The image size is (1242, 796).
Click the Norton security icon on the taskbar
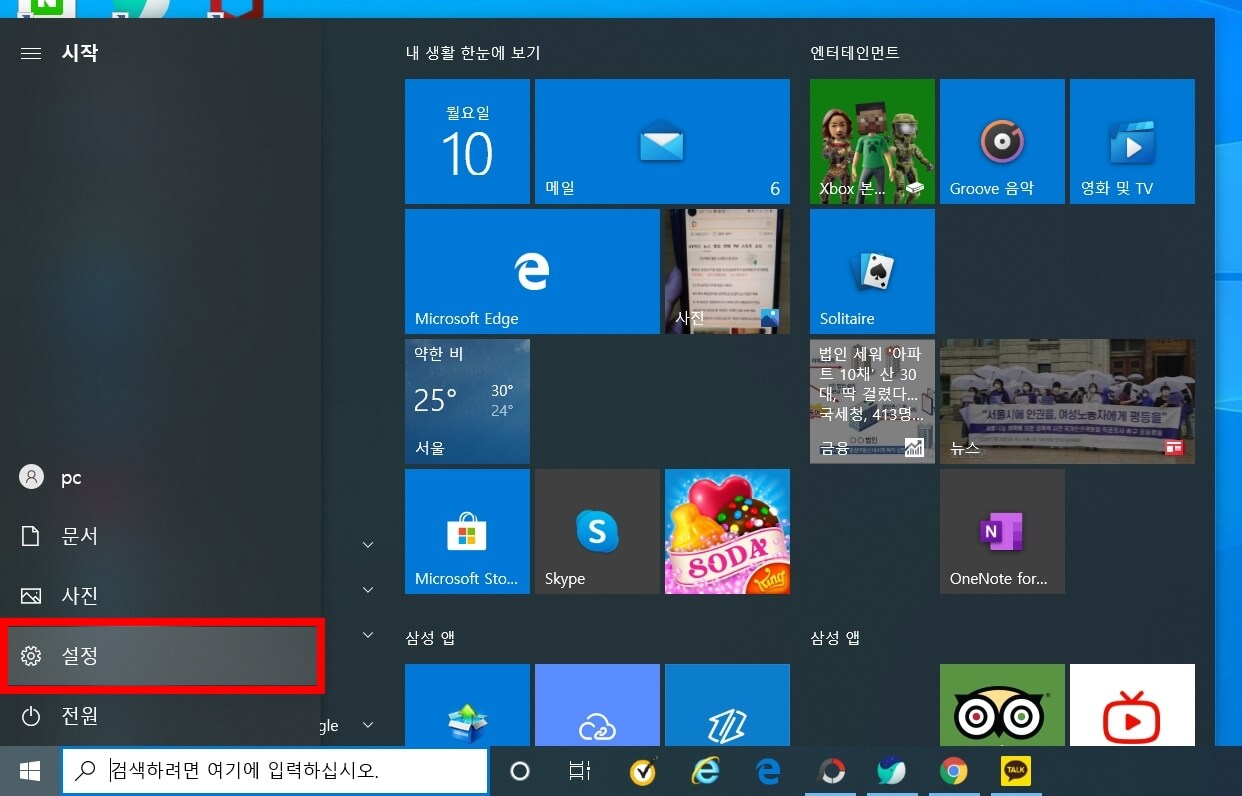click(643, 771)
